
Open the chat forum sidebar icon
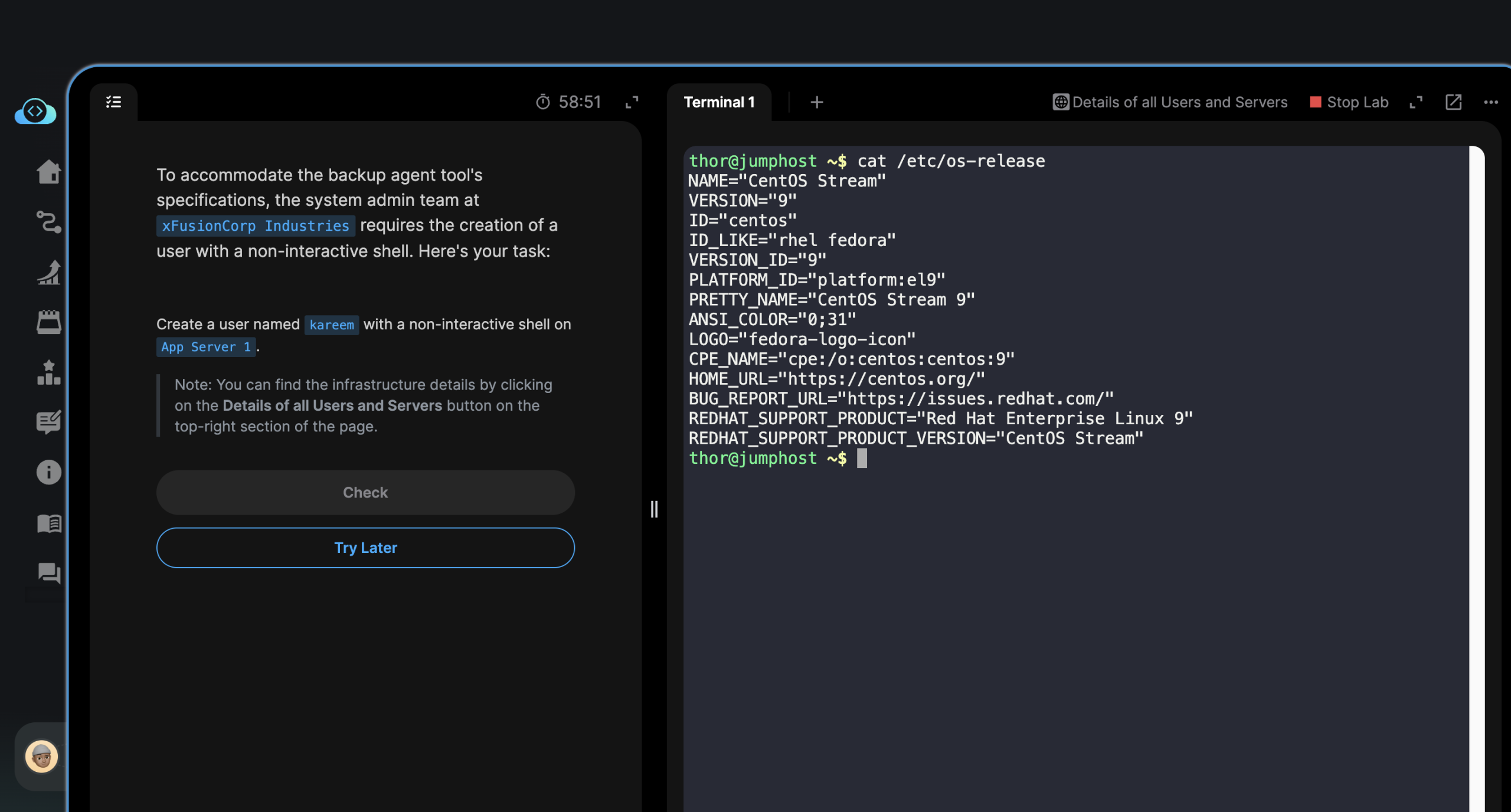[48, 572]
